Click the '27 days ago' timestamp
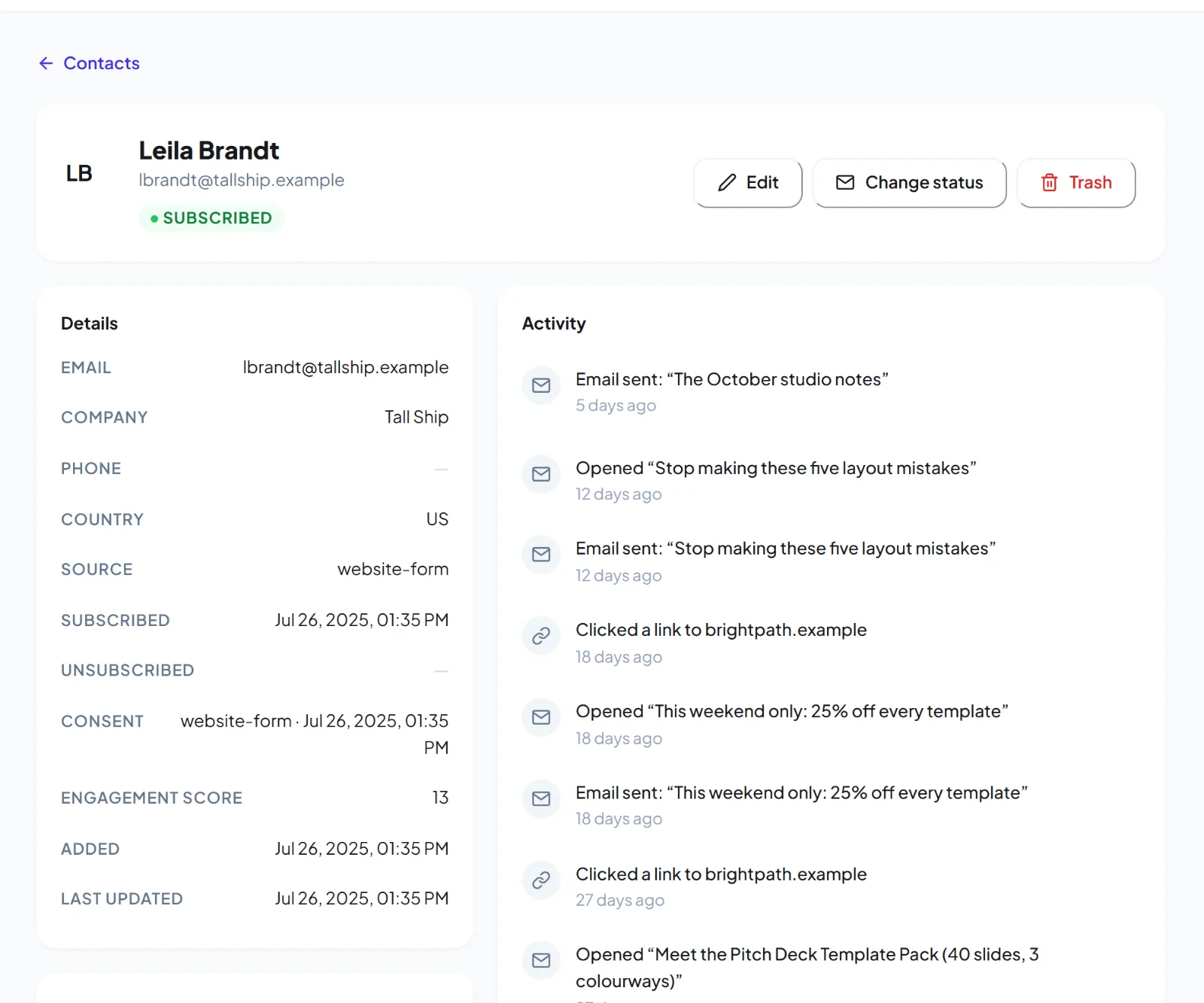 (x=620, y=901)
